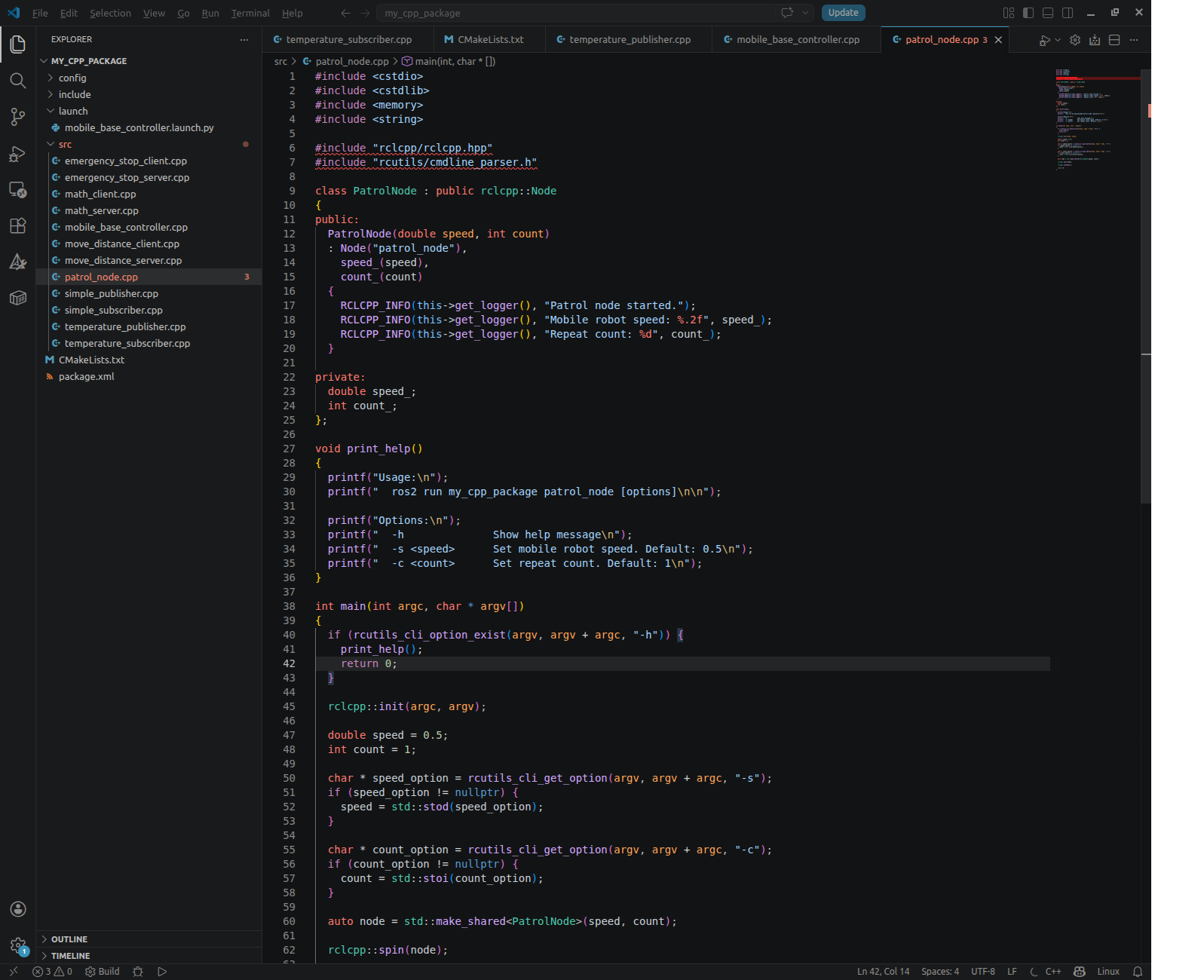Change indentation via Spaces: 4
This screenshot has height=980, width=1204.
[x=940, y=972]
